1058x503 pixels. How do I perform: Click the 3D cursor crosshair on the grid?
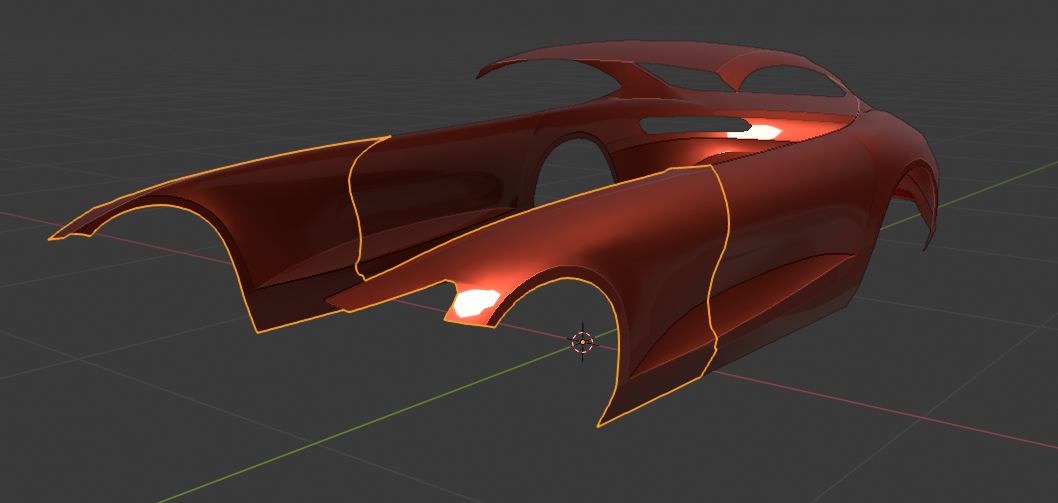[583, 342]
